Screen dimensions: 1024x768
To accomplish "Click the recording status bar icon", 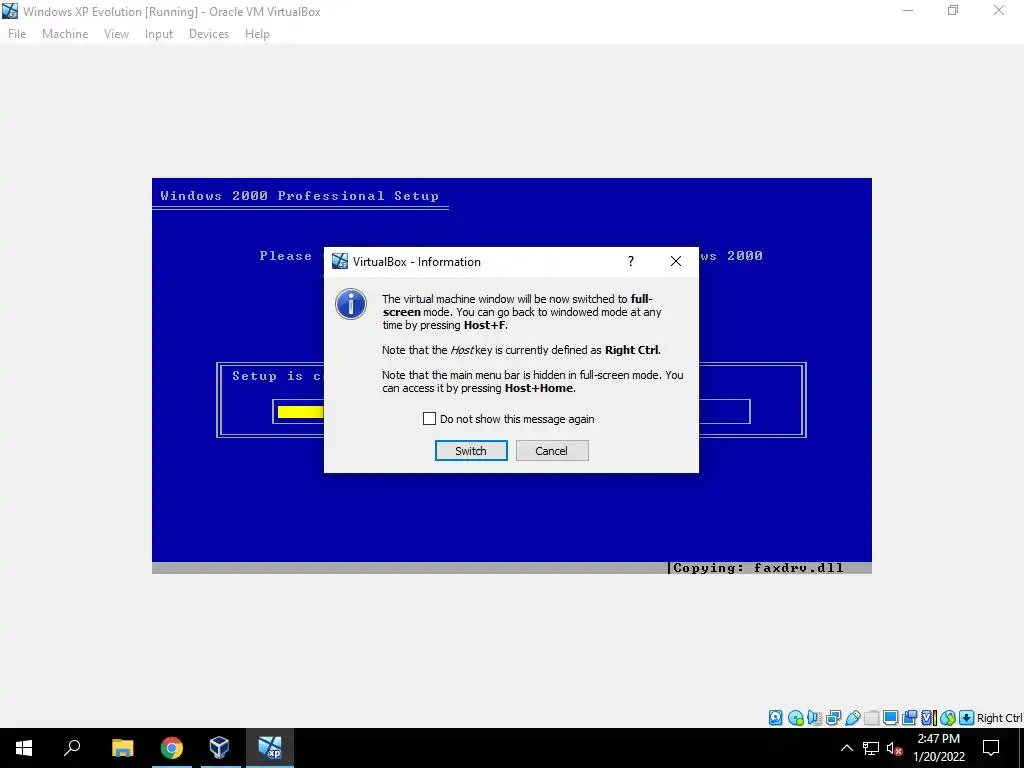I will [x=910, y=718].
